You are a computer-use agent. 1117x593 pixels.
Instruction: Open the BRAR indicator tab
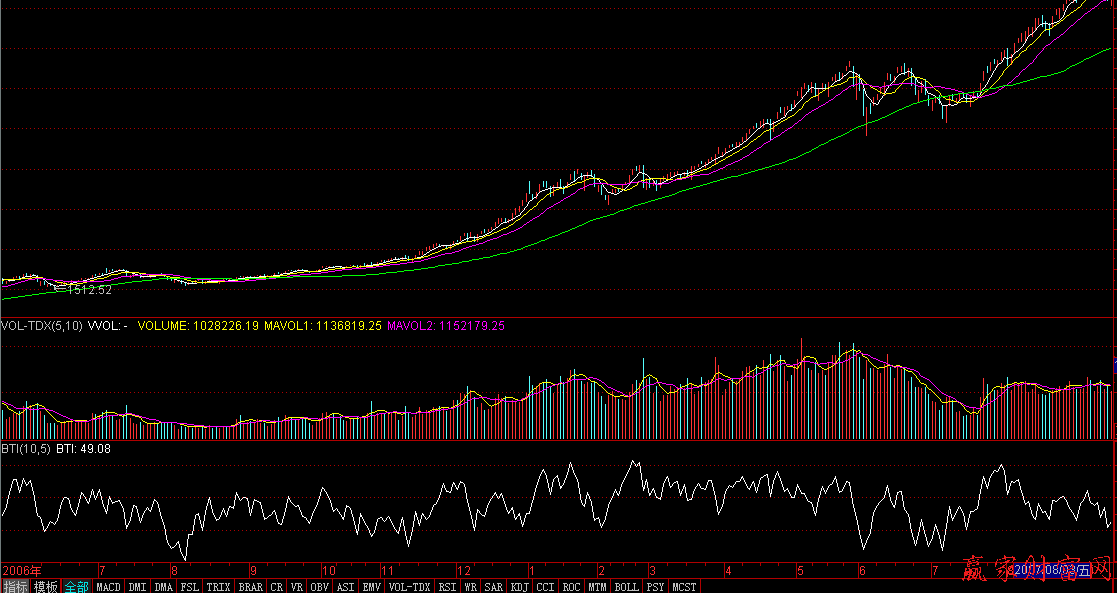[x=251, y=587]
